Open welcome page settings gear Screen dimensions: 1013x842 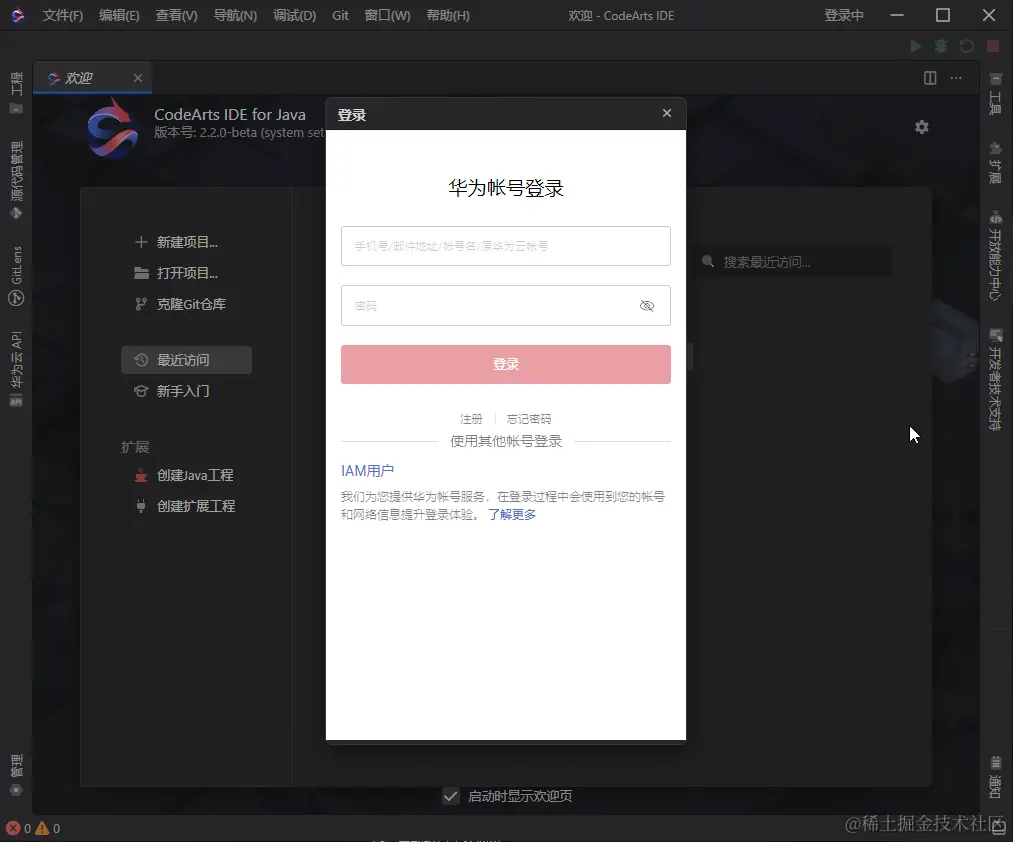[x=922, y=127]
